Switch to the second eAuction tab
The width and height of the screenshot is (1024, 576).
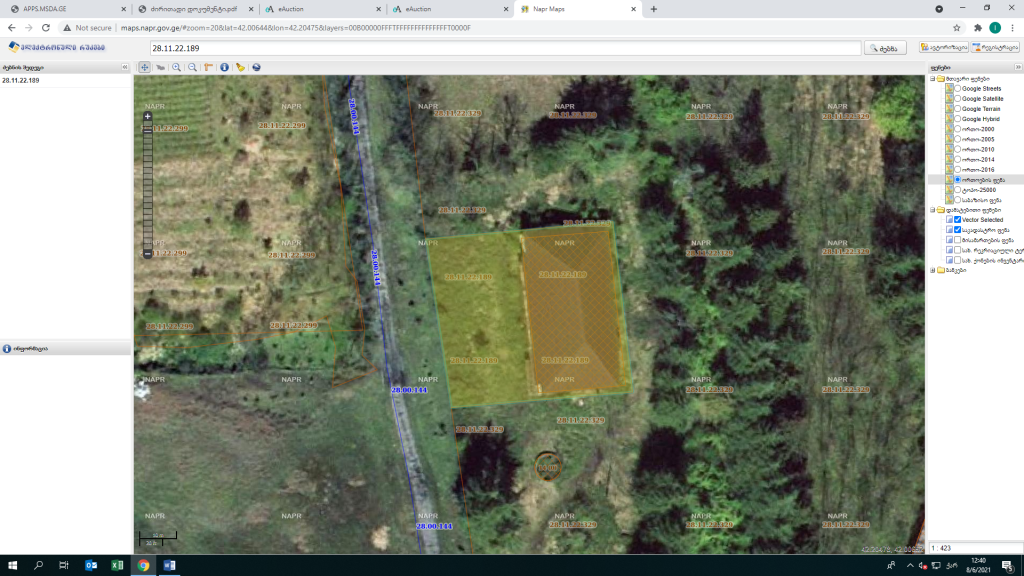pos(450,9)
